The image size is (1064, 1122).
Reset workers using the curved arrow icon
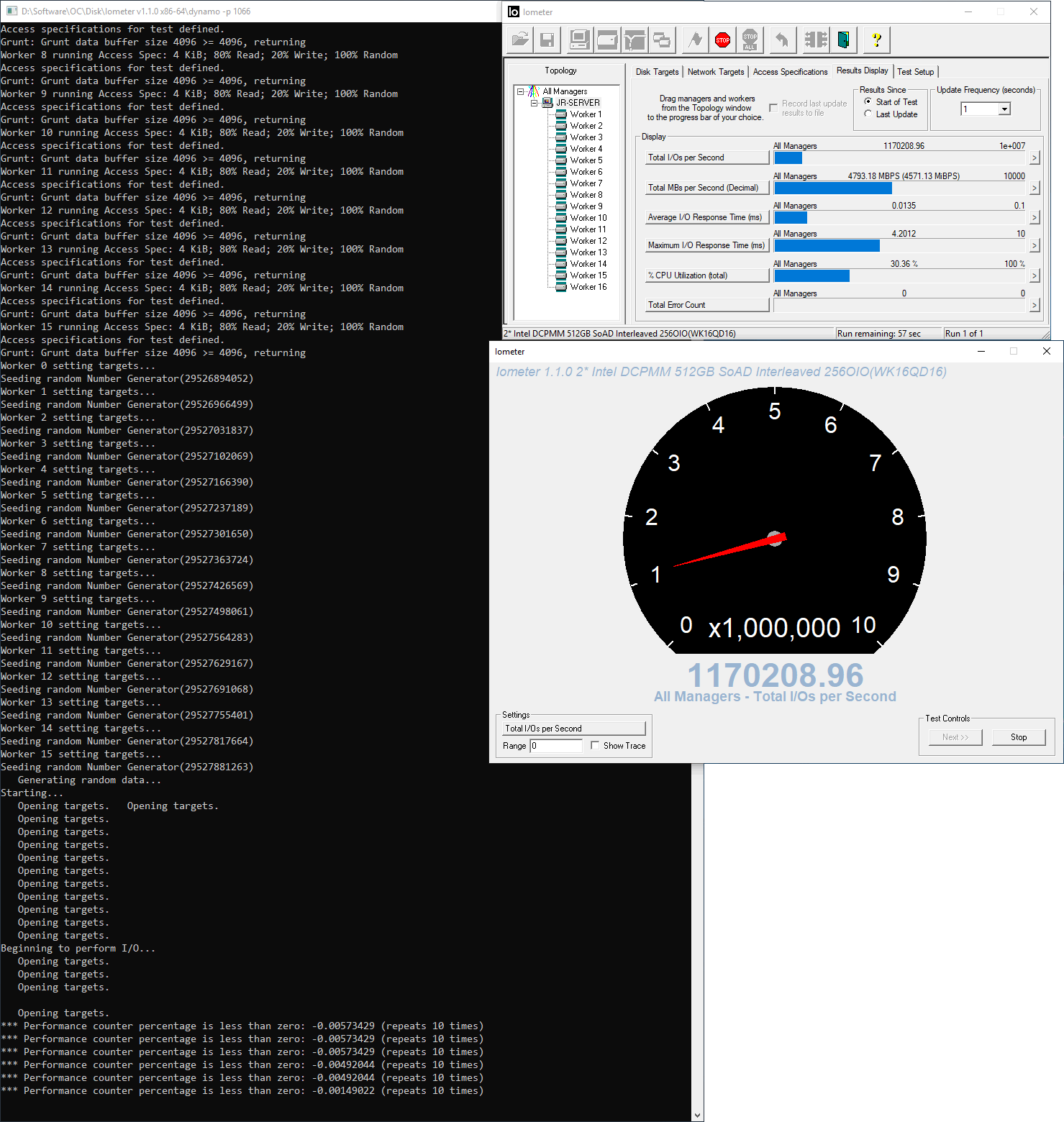(782, 40)
